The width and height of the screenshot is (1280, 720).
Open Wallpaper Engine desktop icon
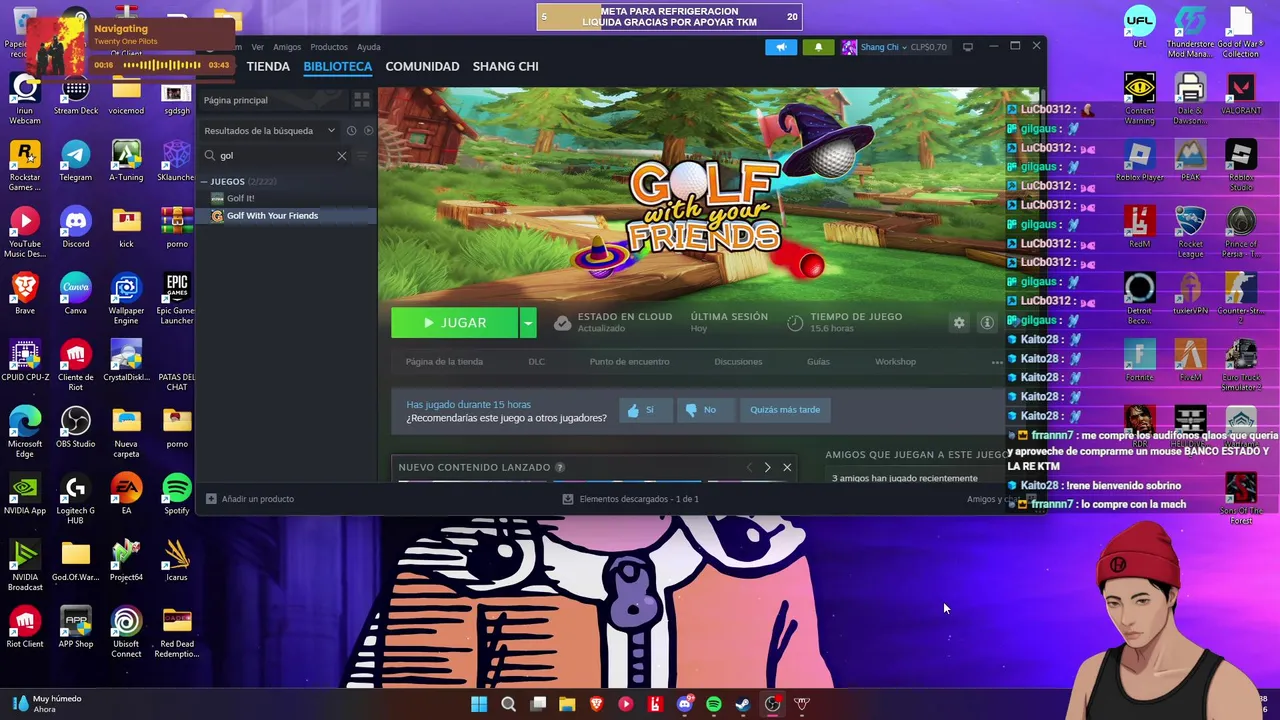[126, 299]
